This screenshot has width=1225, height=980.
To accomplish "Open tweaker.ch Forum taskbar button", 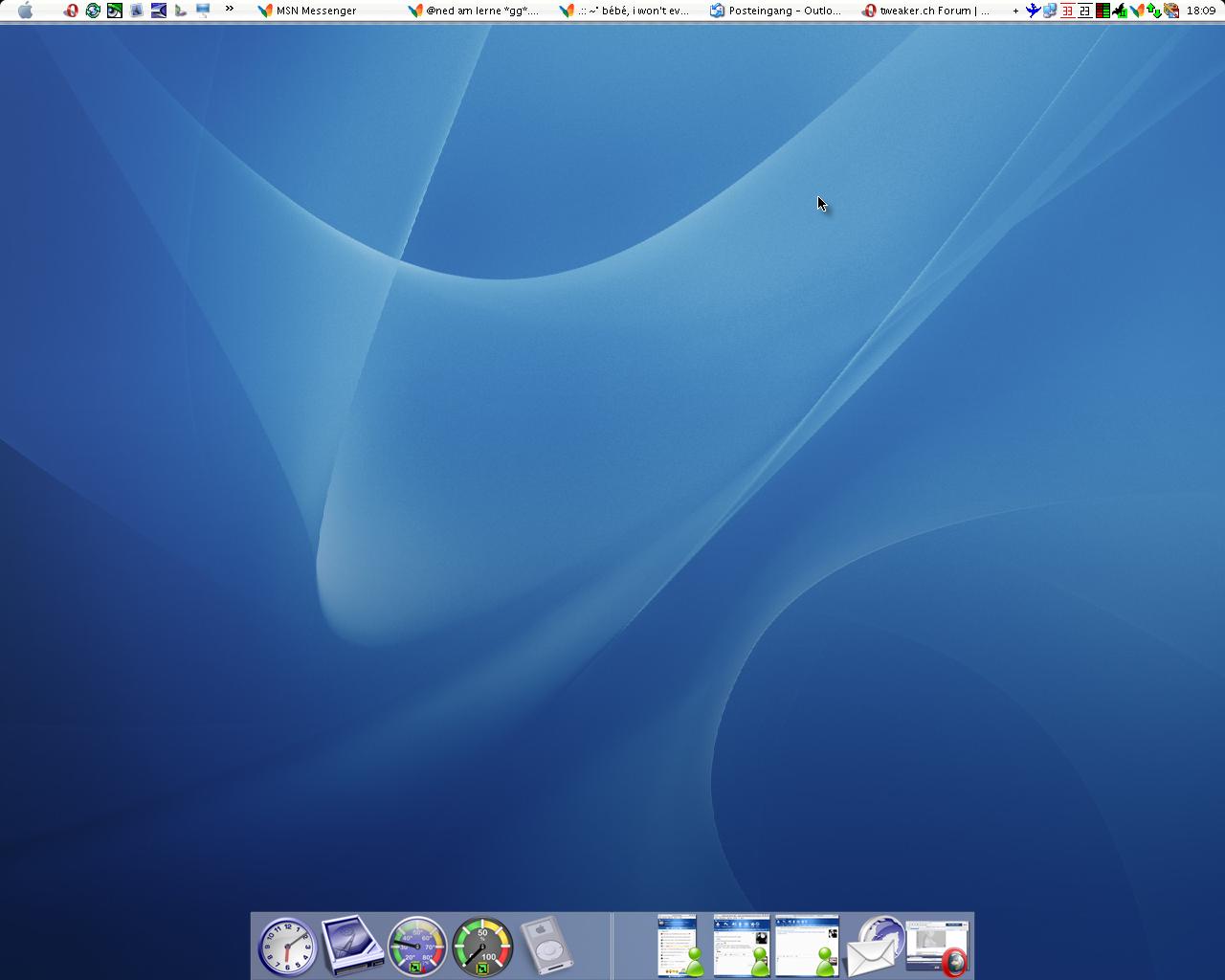I will tap(925, 11).
